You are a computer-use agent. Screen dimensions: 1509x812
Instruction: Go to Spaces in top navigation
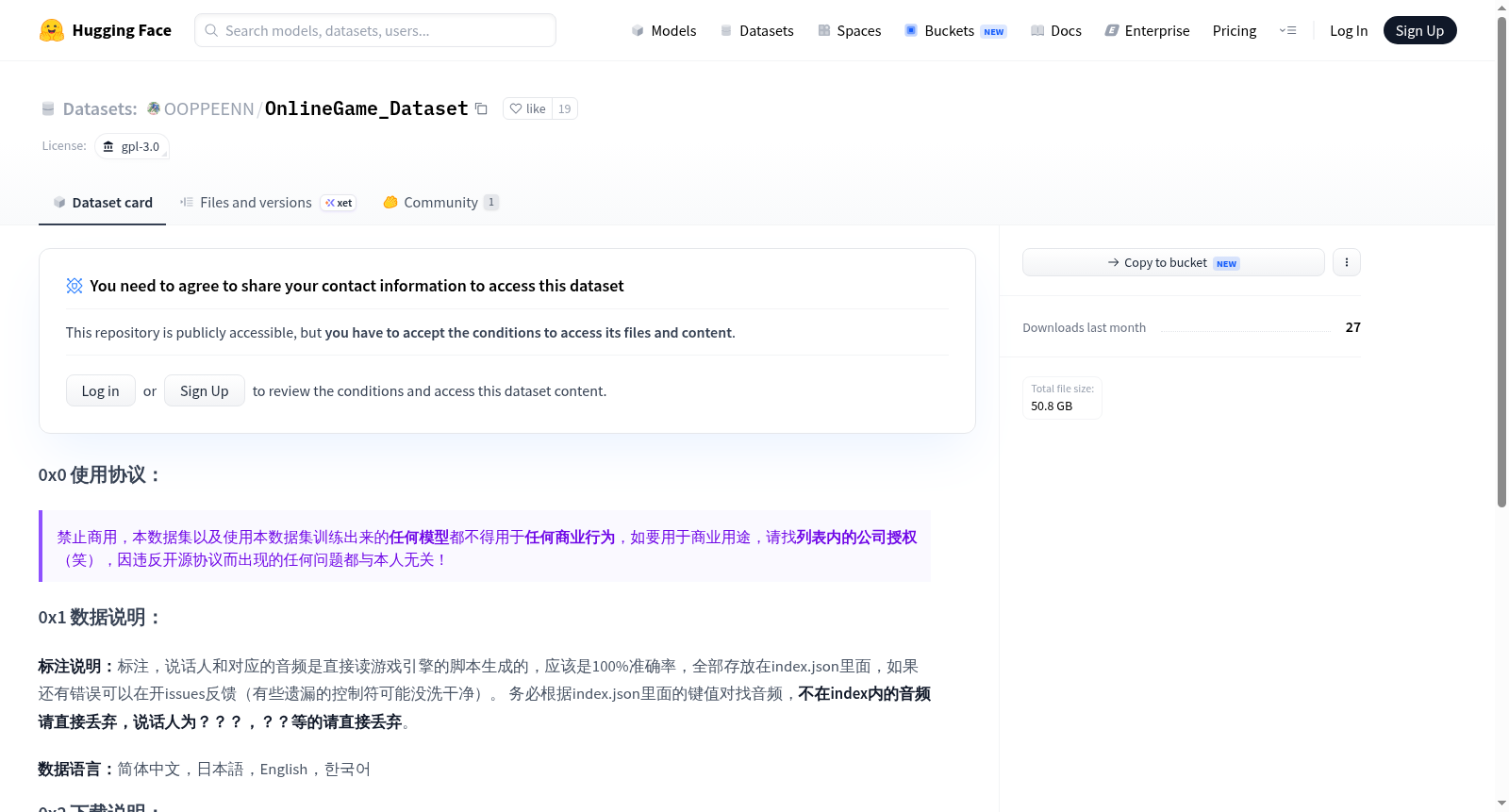point(850,30)
